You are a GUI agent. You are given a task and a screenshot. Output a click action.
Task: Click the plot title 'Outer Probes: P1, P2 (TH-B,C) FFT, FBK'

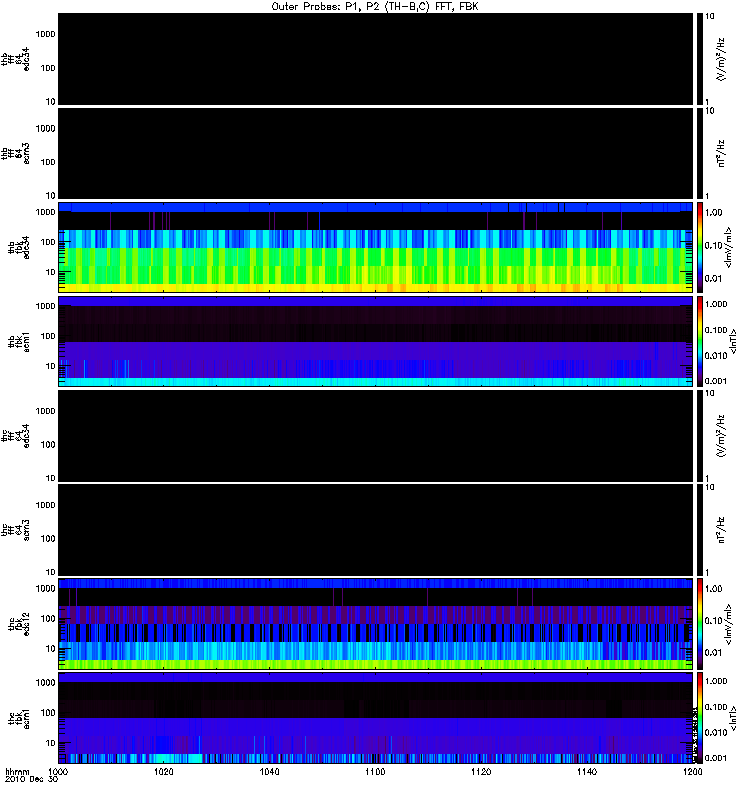pyautogui.click(x=375, y=7)
